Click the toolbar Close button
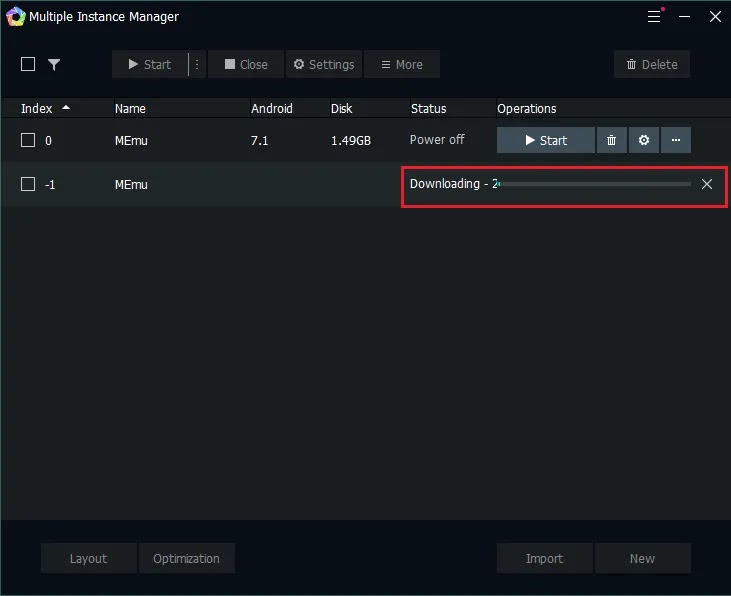731x596 pixels. 246,64
